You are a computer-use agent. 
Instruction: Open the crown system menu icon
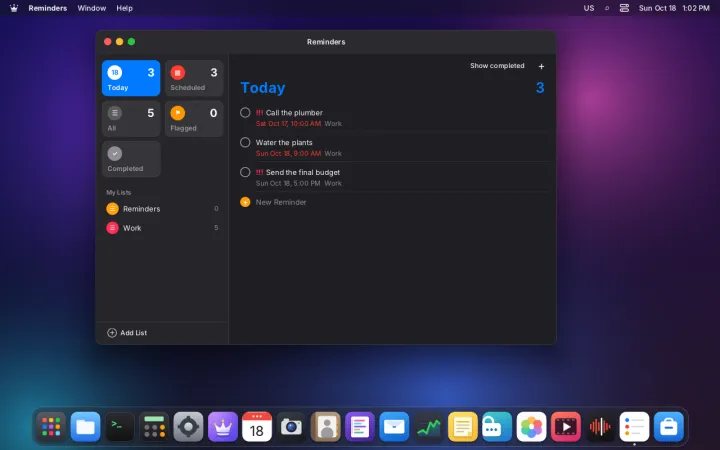14,8
